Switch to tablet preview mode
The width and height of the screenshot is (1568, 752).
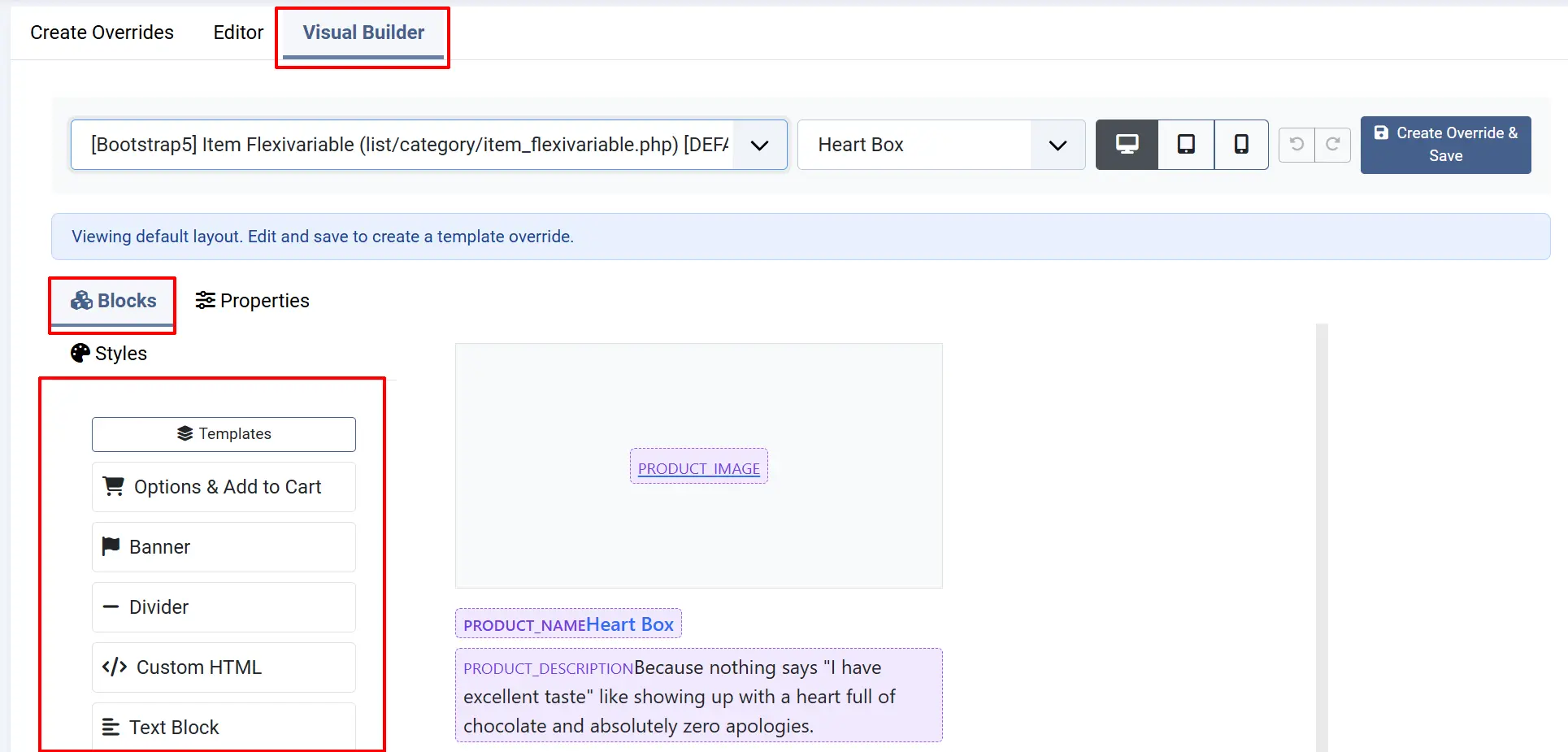pos(1186,145)
